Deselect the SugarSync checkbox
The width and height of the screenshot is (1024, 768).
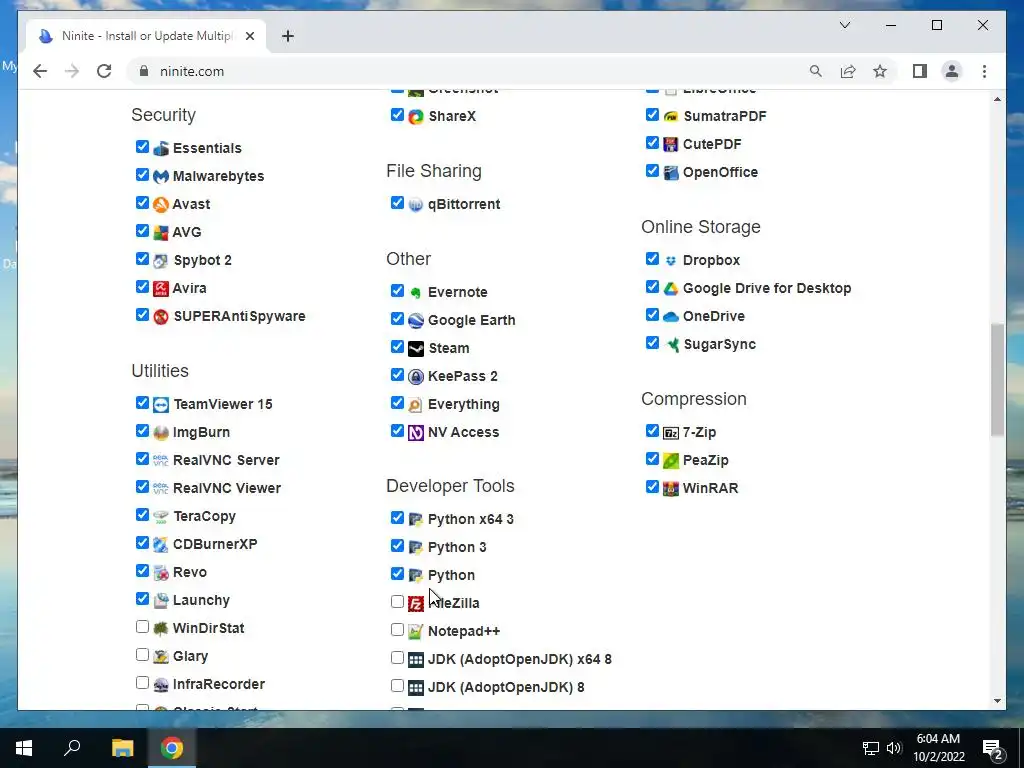tap(652, 343)
